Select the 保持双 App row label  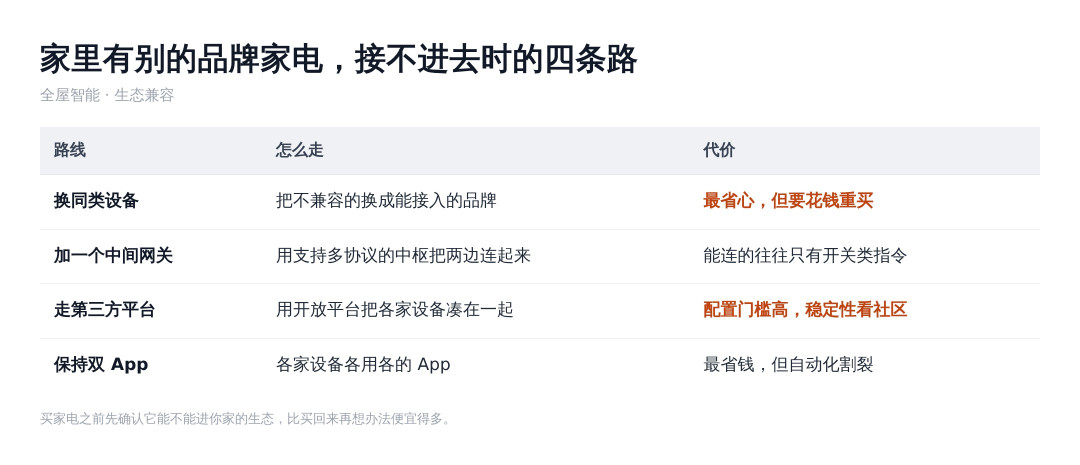tap(101, 364)
